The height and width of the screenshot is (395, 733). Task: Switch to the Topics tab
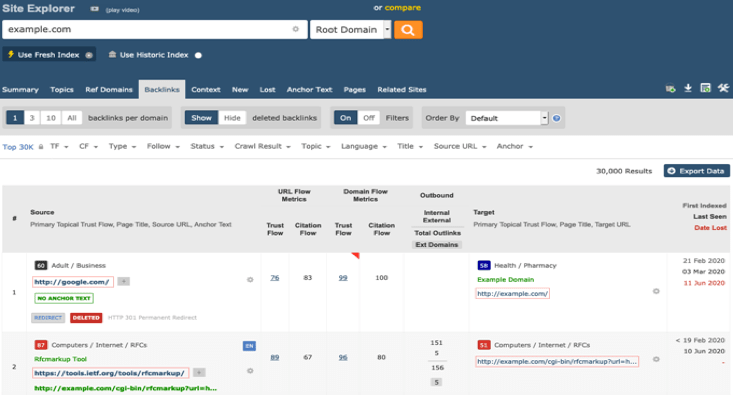point(62,89)
